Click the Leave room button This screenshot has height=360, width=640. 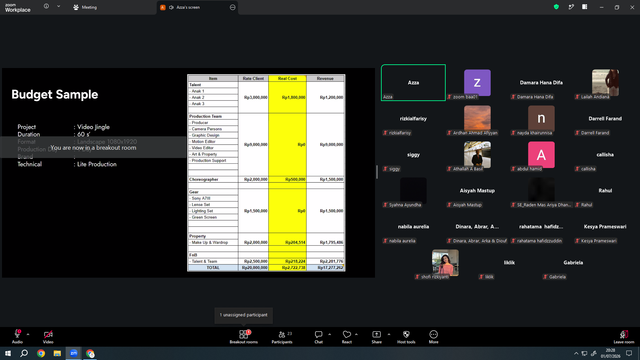pos(624,337)
